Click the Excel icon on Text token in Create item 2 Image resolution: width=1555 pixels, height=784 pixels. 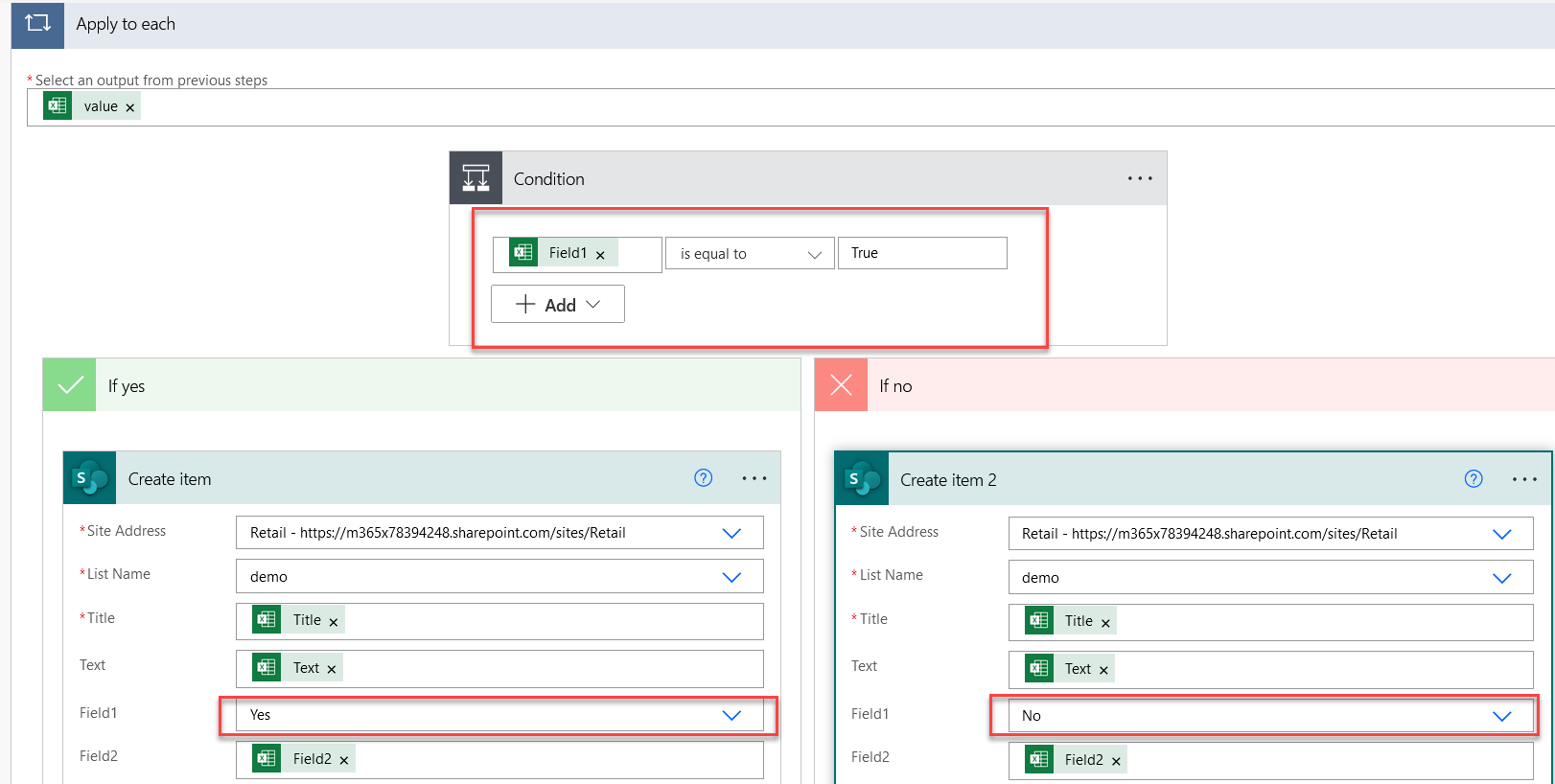tap(1038, 667)
